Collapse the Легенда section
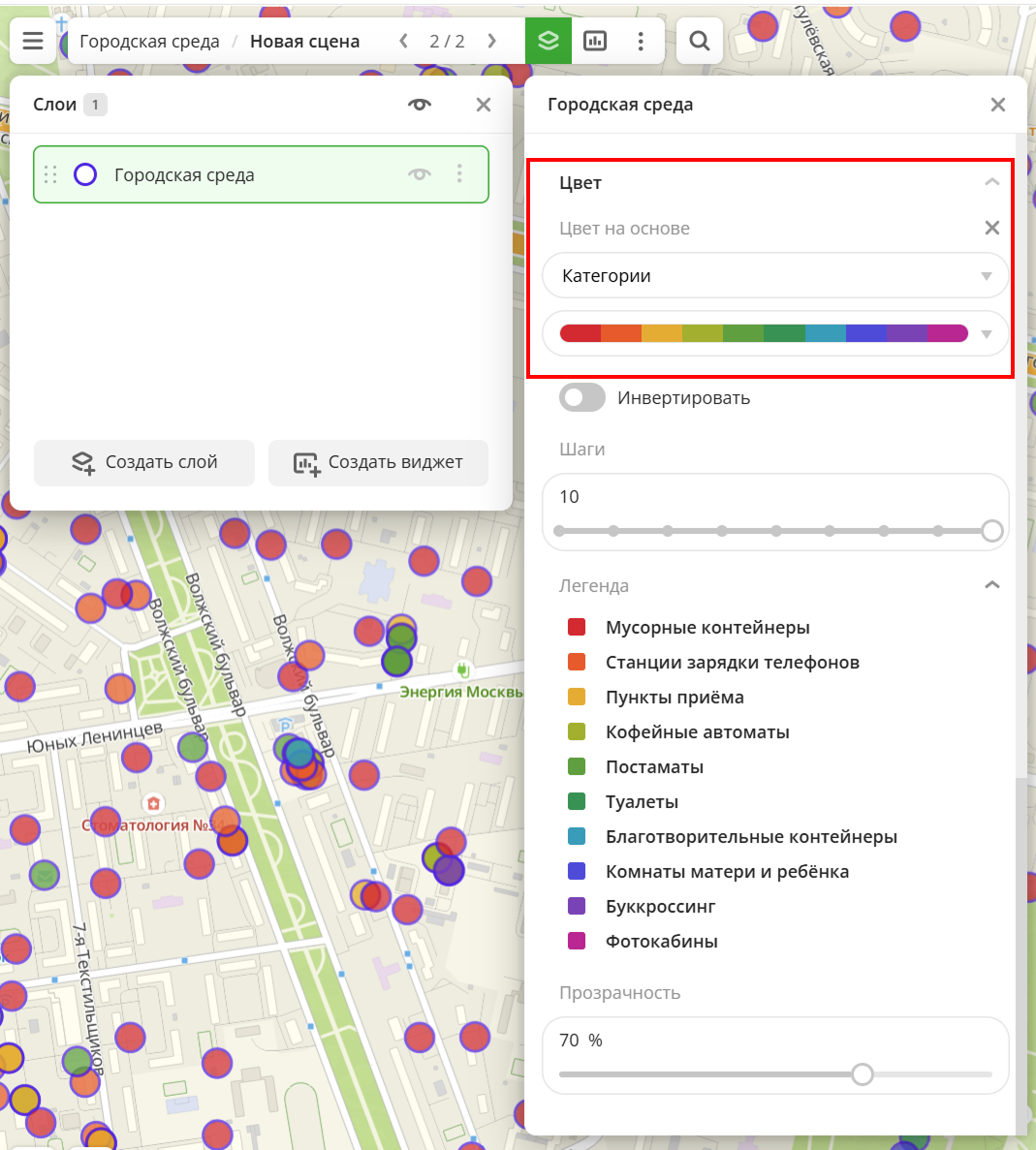1036x1150 pixels. 991,585
